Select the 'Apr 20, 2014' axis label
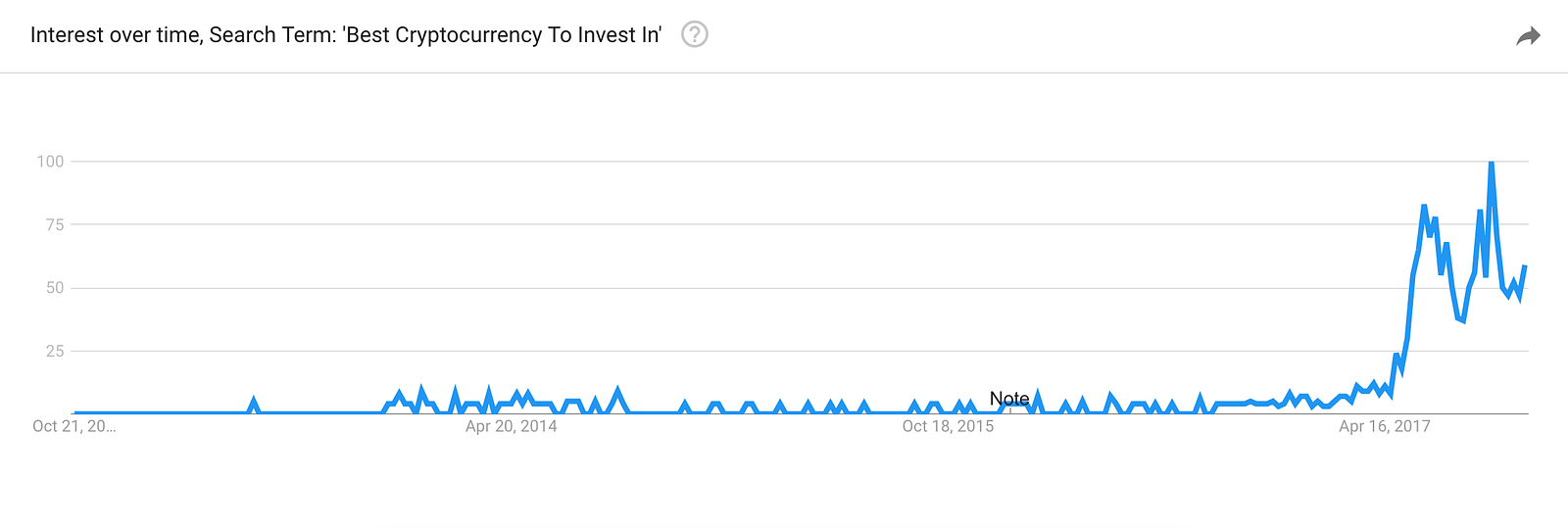 click(511, 426)
